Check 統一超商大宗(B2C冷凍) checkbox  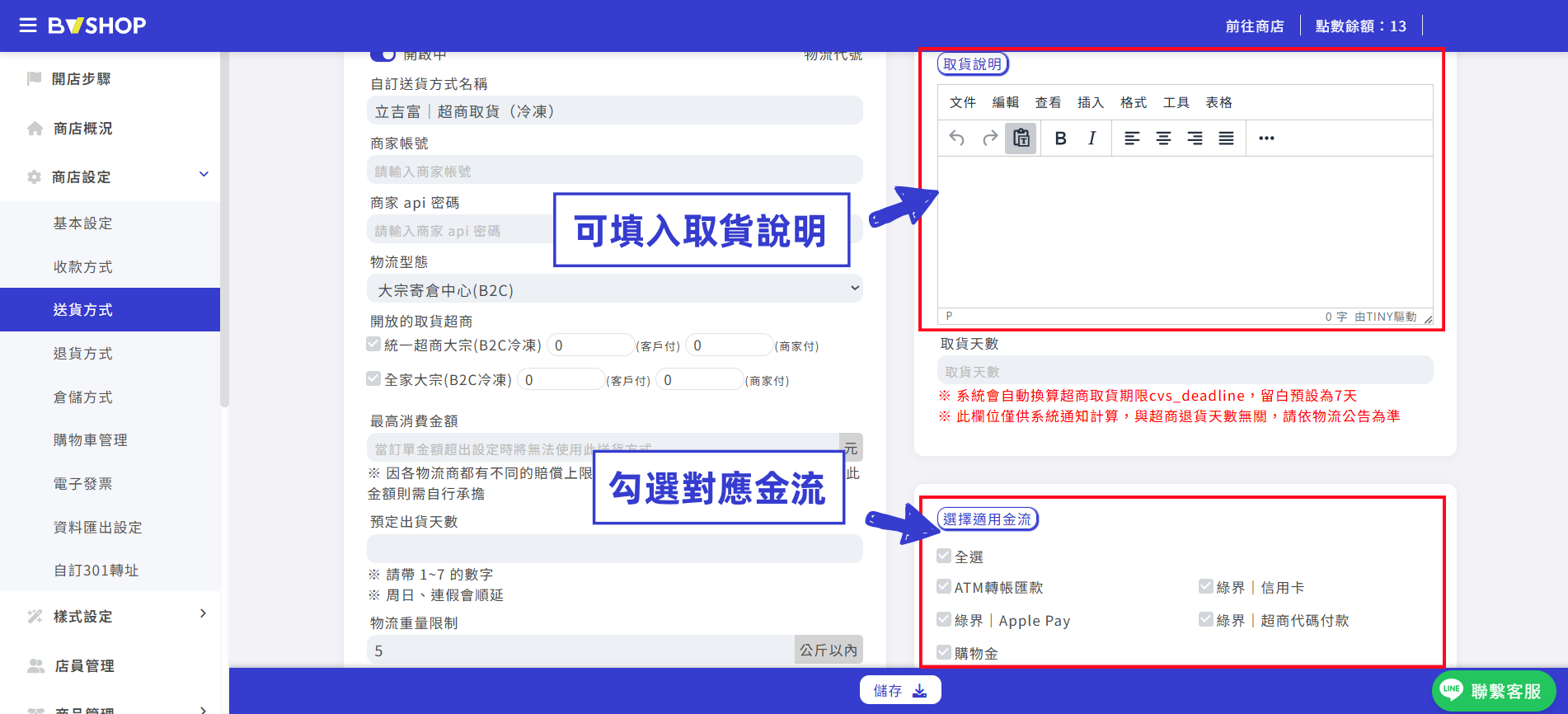point(373,344)
